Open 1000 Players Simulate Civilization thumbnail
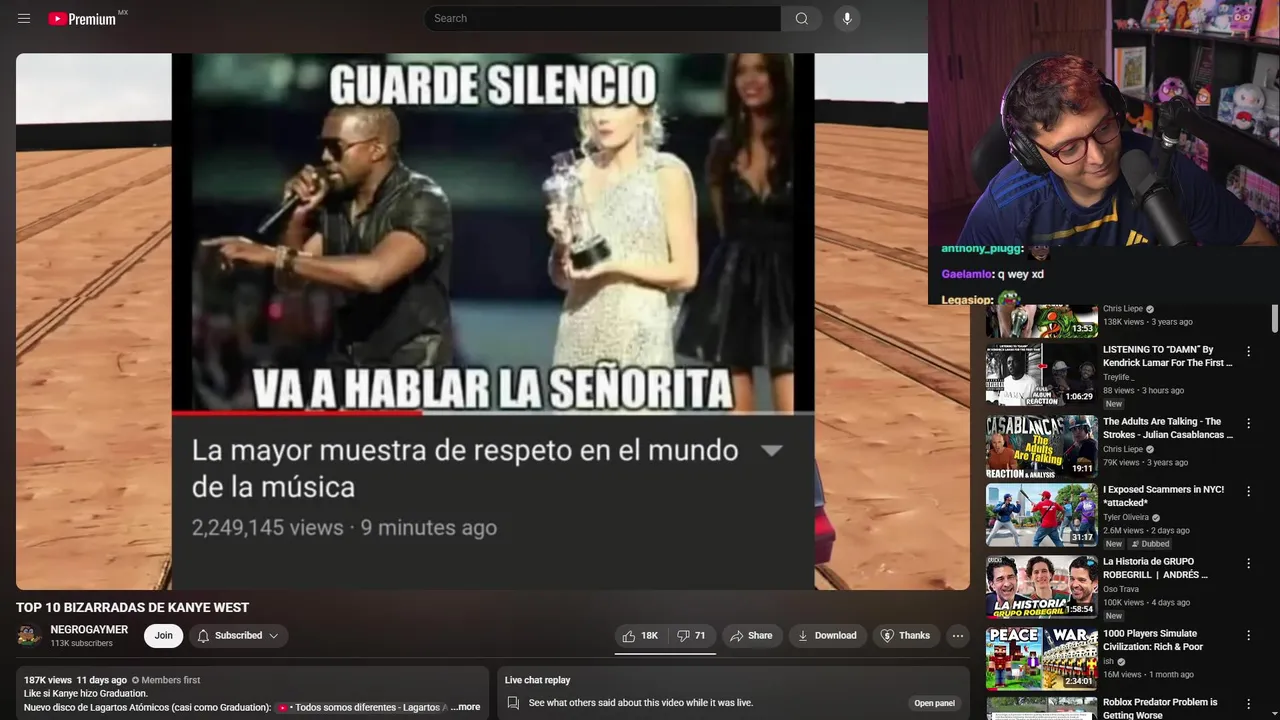 1041,659
